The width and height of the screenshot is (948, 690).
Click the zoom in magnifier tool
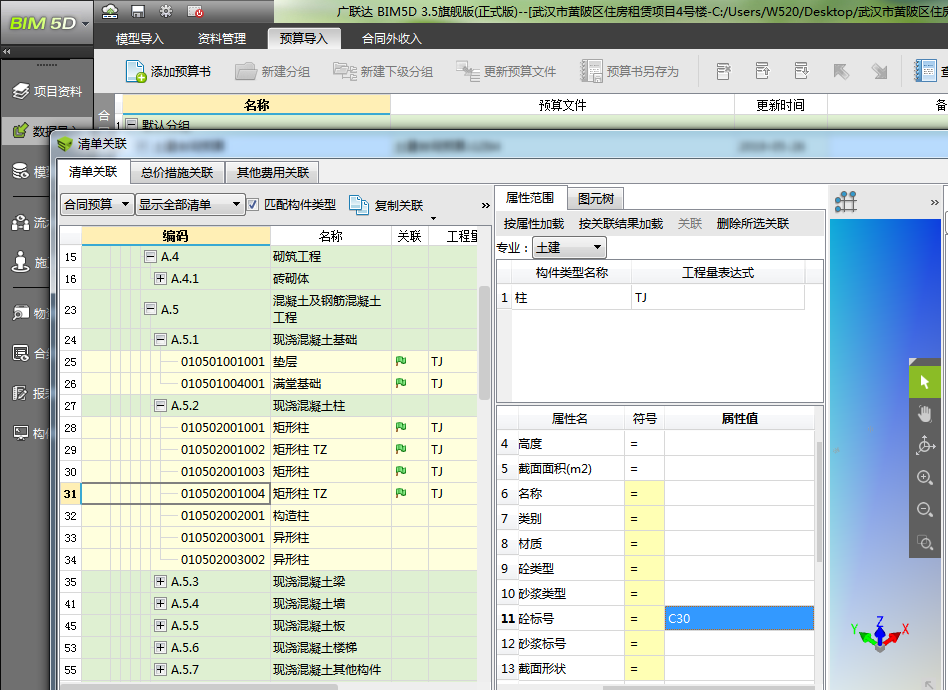click(925, 478)
